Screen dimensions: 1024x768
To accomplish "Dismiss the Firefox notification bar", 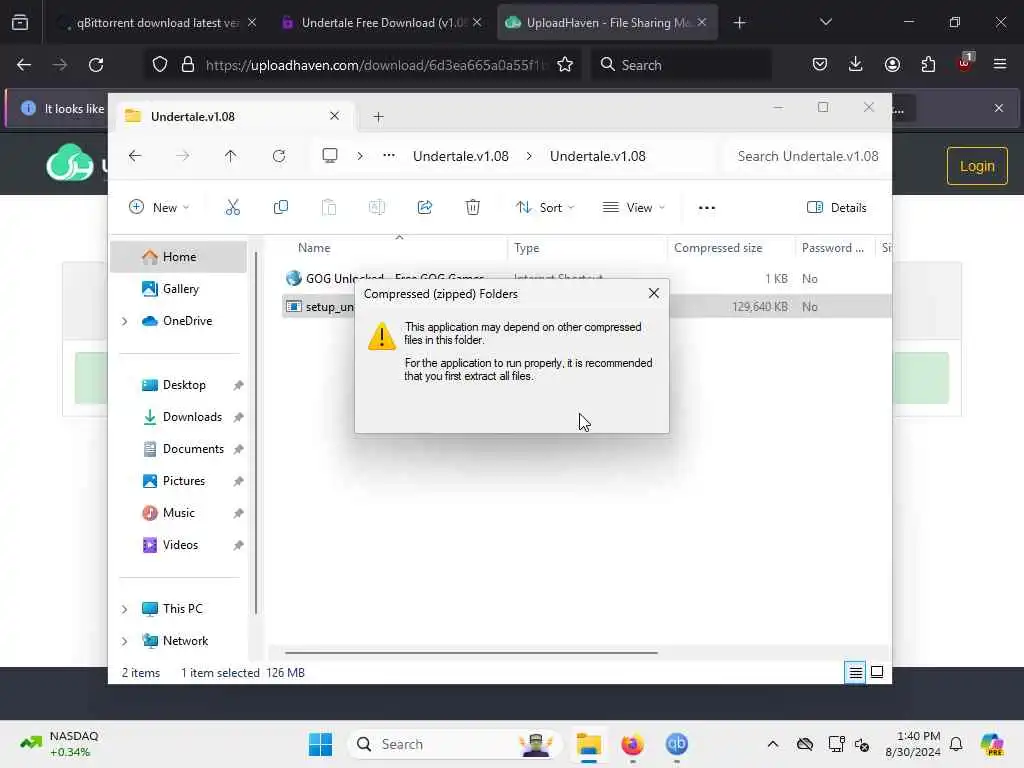I will [999, 108].
